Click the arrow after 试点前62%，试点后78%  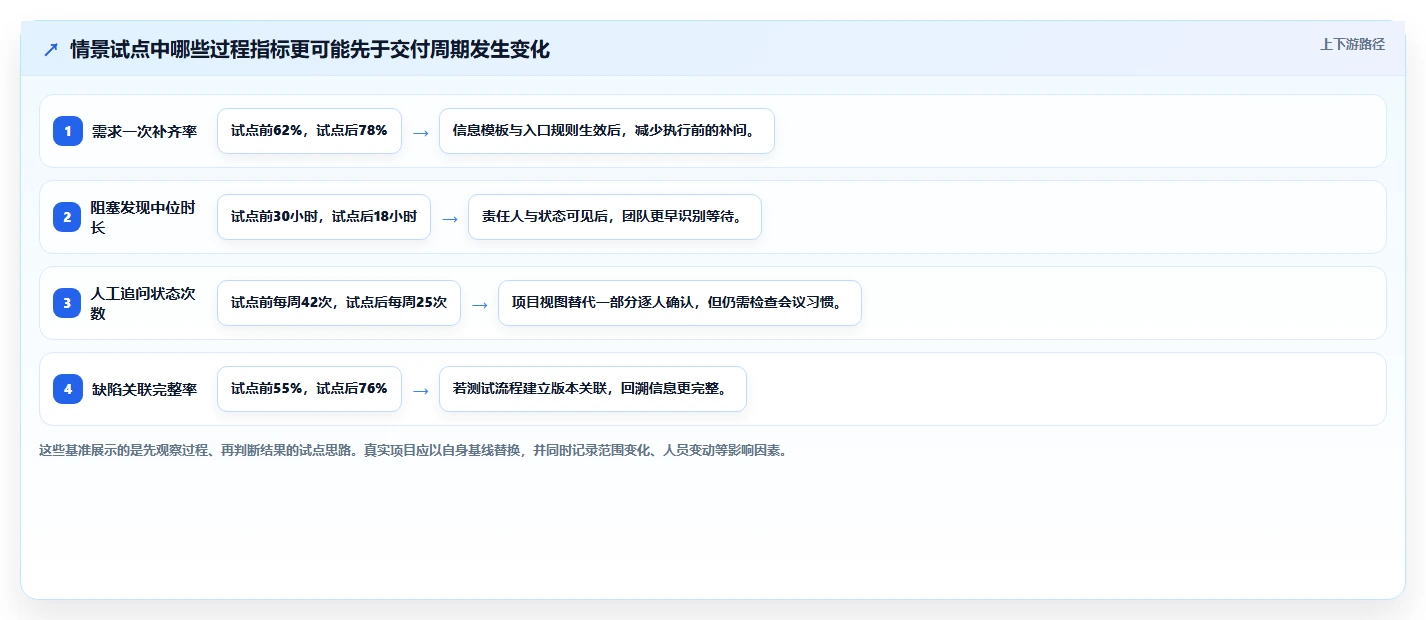(421, 132)
